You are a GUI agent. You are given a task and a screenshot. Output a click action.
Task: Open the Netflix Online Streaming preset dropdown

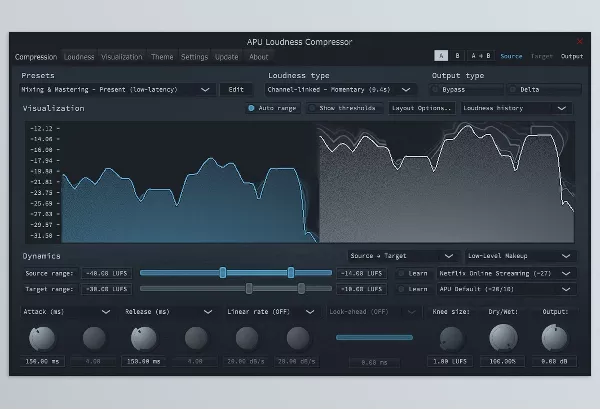[506, 274]
